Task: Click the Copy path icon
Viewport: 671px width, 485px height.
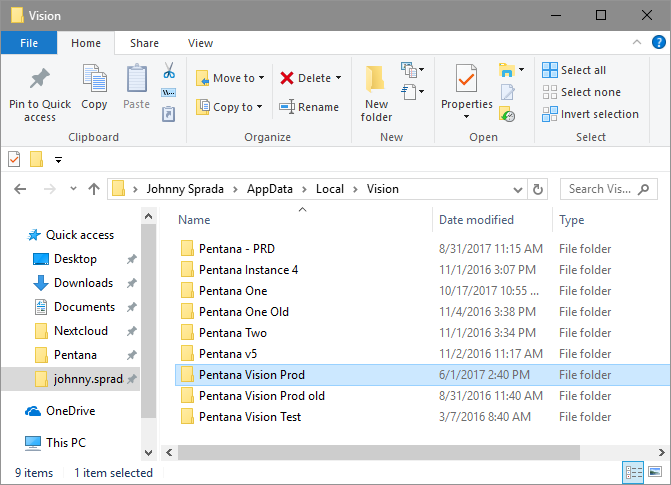Action: tap(169, 92)
